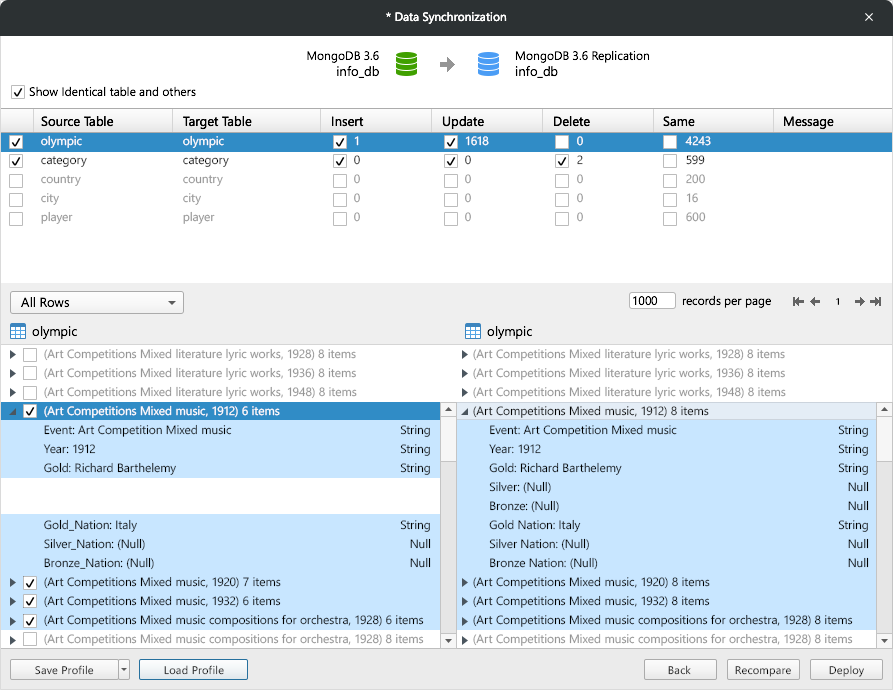893x690 pixels.
Task: Toggle Update checkbox for olympic row
Action: click(451, 142)
